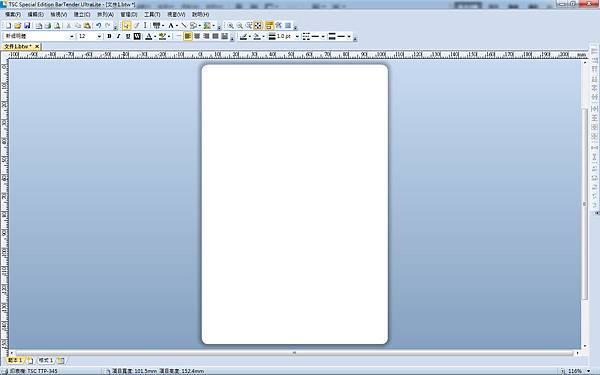The width and height of the screenshot is (600, 375).
Task: Expand the barcode tool dropdown arrow
Action: (x=163, y=26)
